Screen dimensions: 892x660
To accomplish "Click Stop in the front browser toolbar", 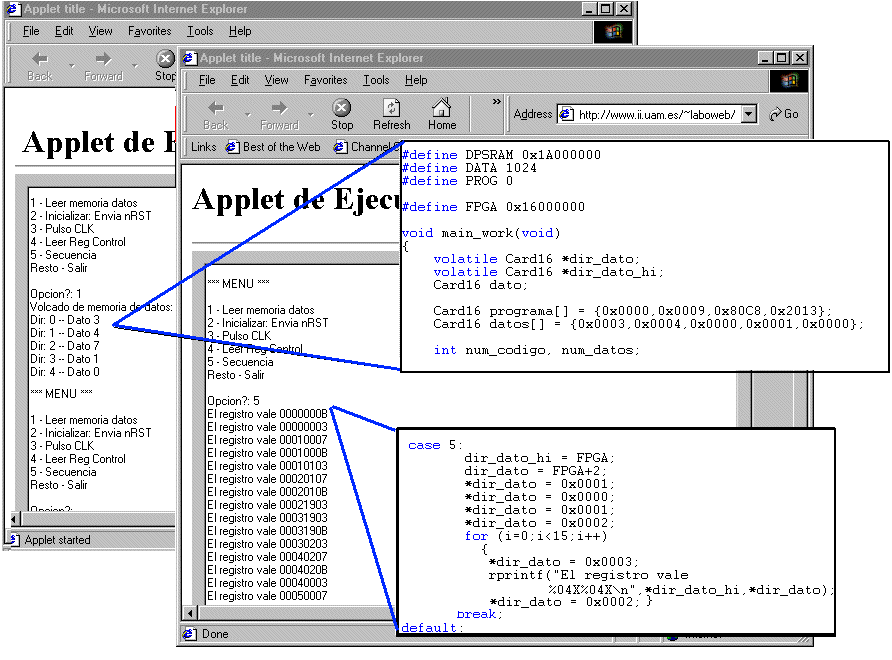I will coord(342,115).
